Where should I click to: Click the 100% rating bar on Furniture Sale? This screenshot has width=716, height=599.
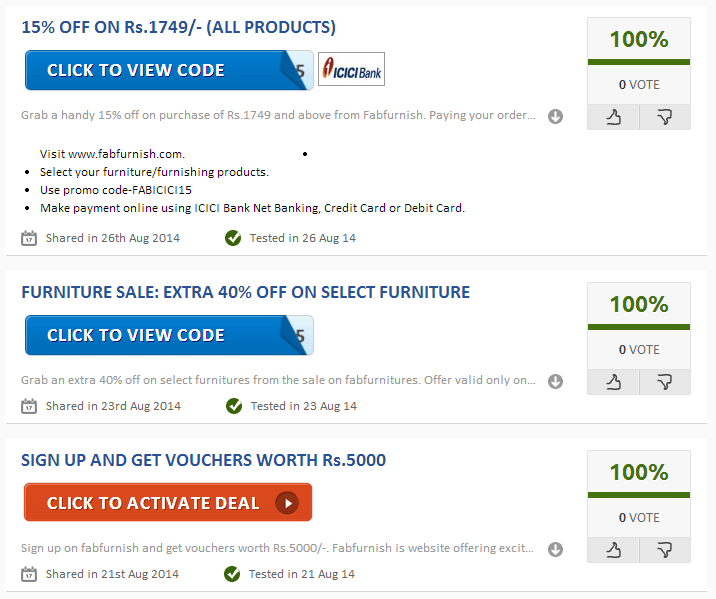point(638,304)
